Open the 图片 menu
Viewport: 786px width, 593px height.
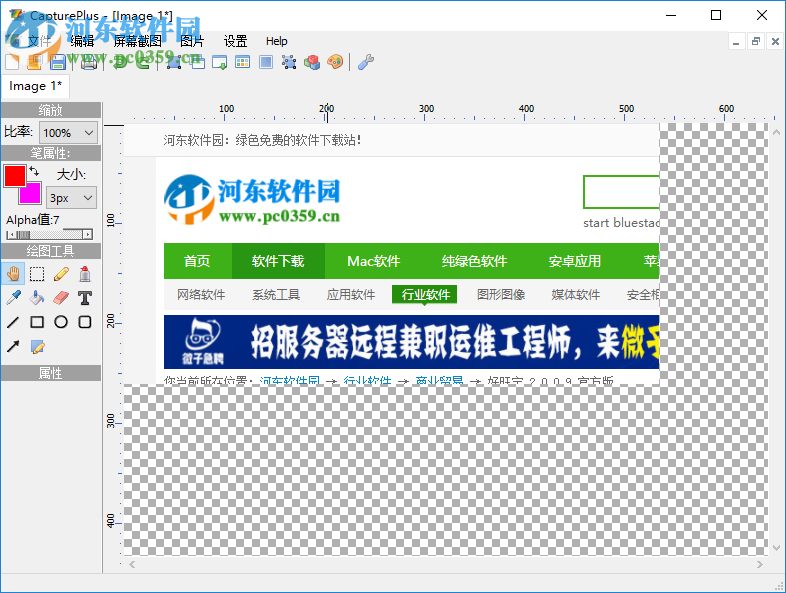(x=192, y=41)
